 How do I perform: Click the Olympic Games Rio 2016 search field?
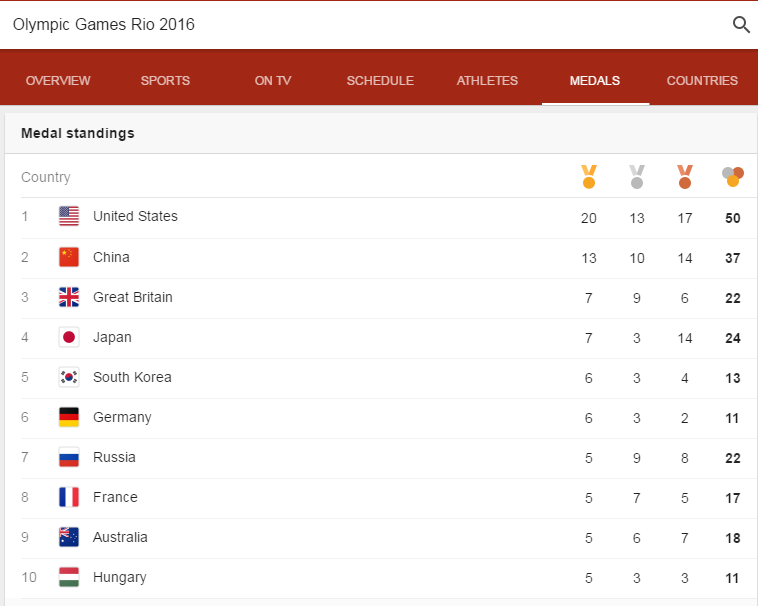(x=360, y=24)
